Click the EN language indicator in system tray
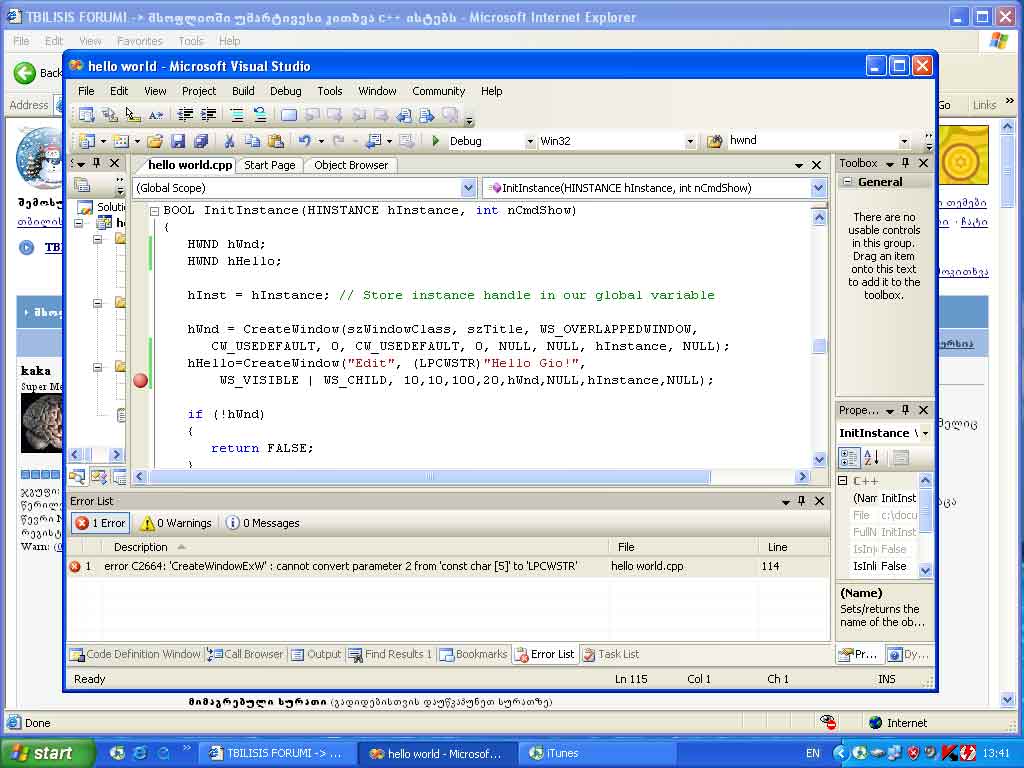Viewport: 1024px width, 768px height. (x=812, y=753)
